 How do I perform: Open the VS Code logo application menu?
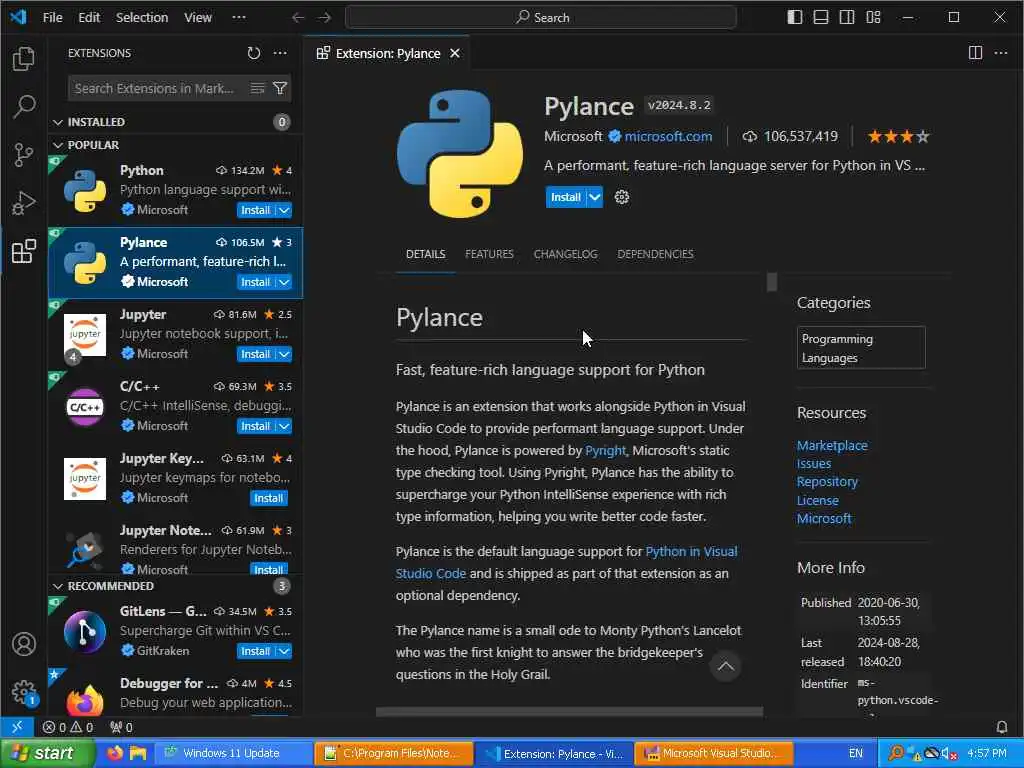click(x=18, y=17)
